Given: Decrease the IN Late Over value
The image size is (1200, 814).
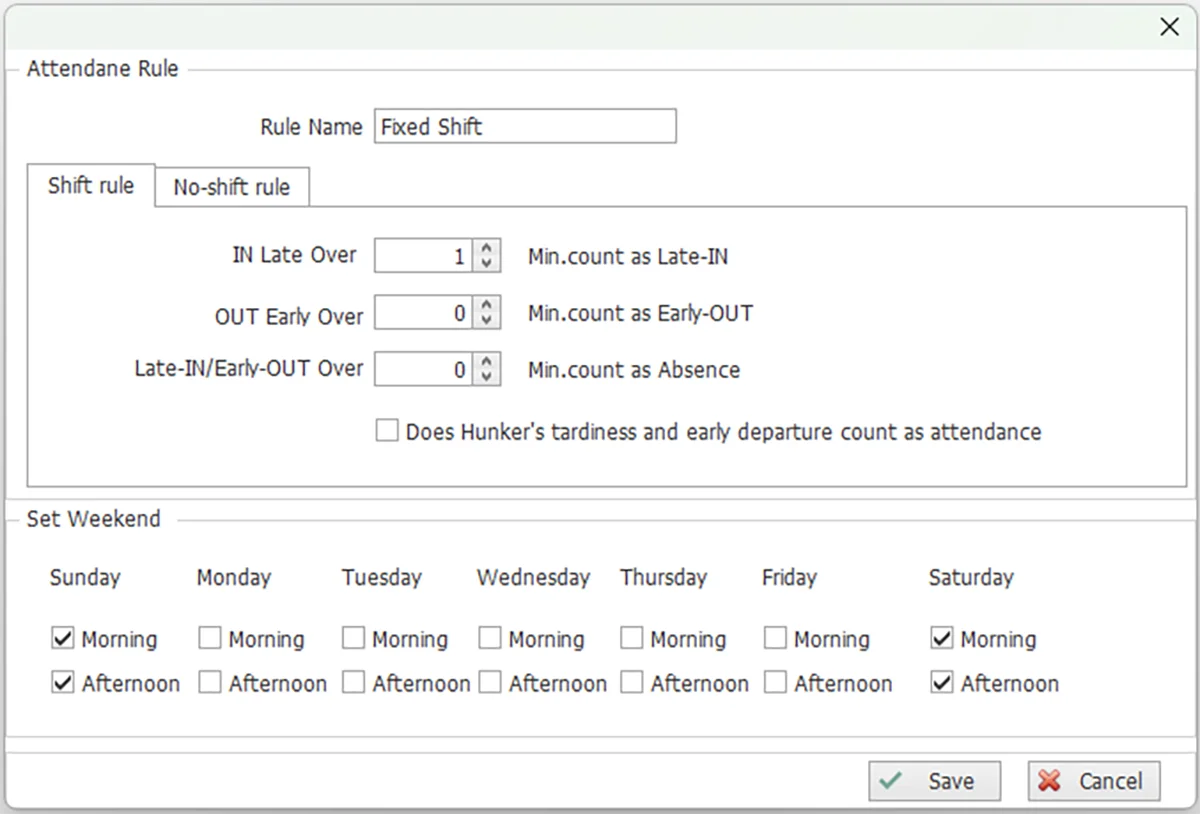Looking at the screenshot, I should point(486,264).
